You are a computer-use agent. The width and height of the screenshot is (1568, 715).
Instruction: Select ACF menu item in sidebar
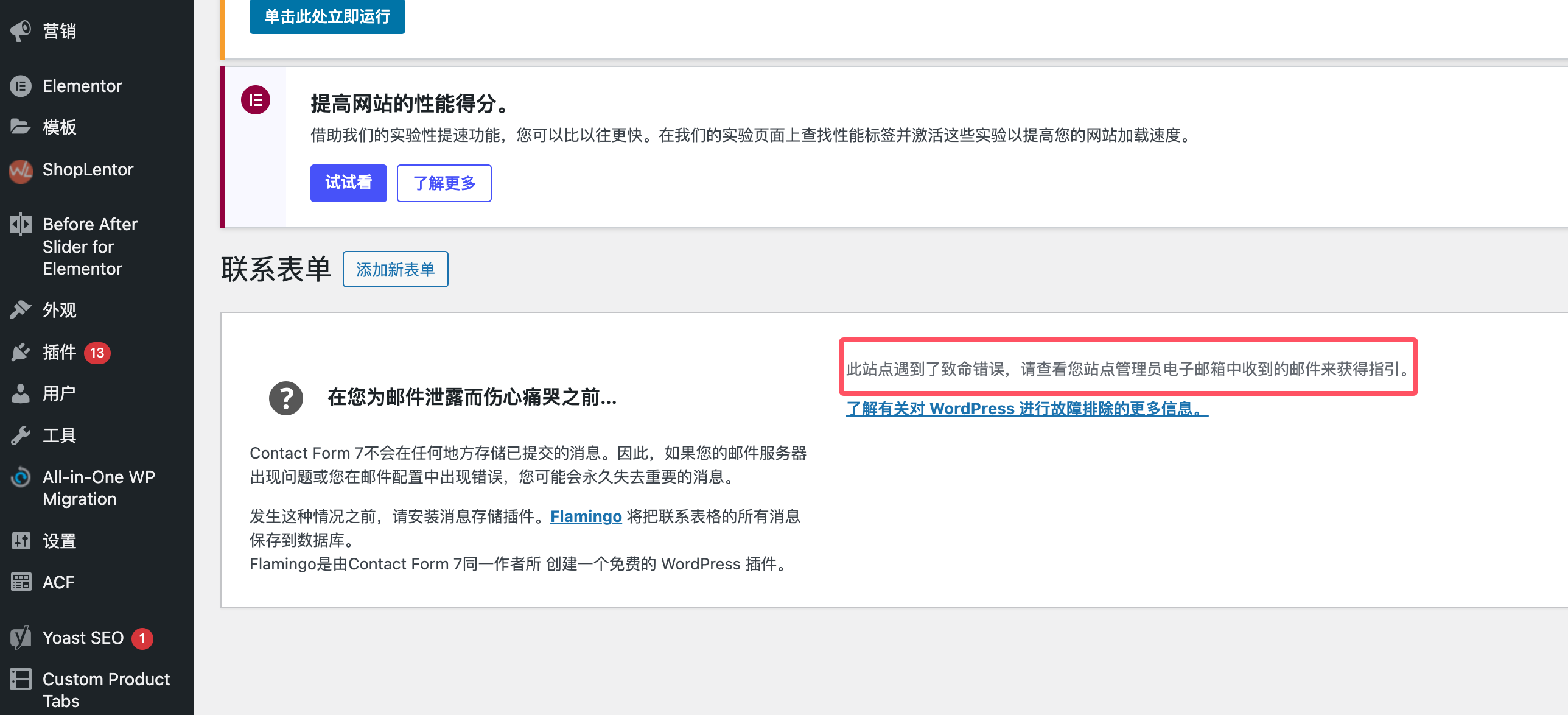pyautogui.click(x=57, y=581)
